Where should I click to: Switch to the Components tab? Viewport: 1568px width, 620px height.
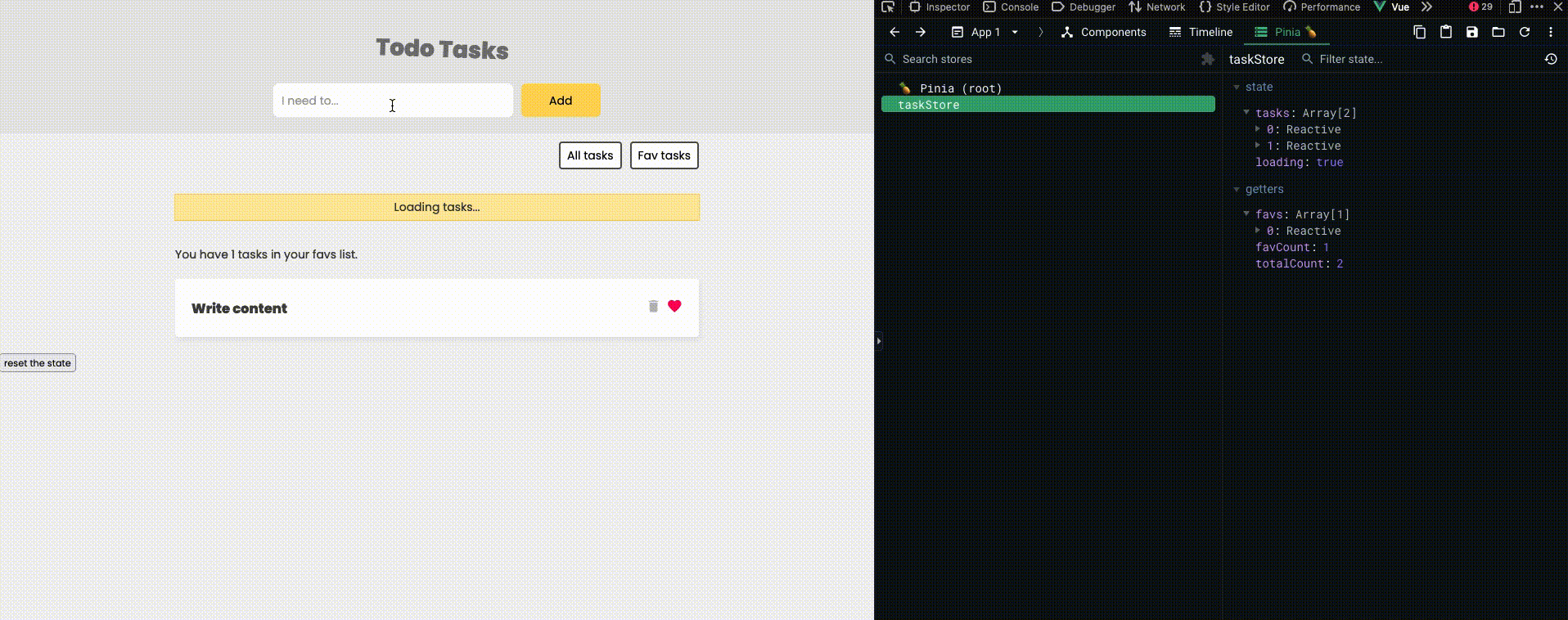click(x=1103, y=32)
